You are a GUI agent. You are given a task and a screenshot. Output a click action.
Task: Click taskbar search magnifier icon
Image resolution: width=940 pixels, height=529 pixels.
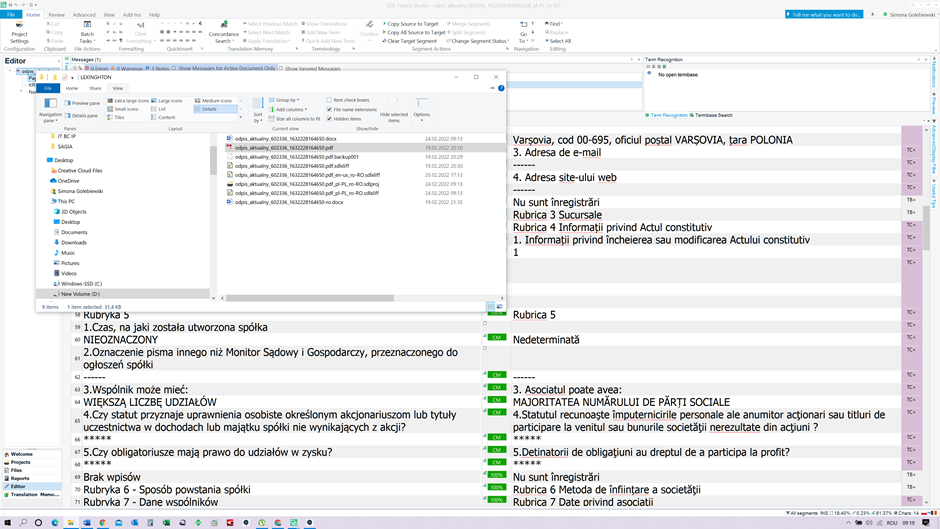point(23,523)
